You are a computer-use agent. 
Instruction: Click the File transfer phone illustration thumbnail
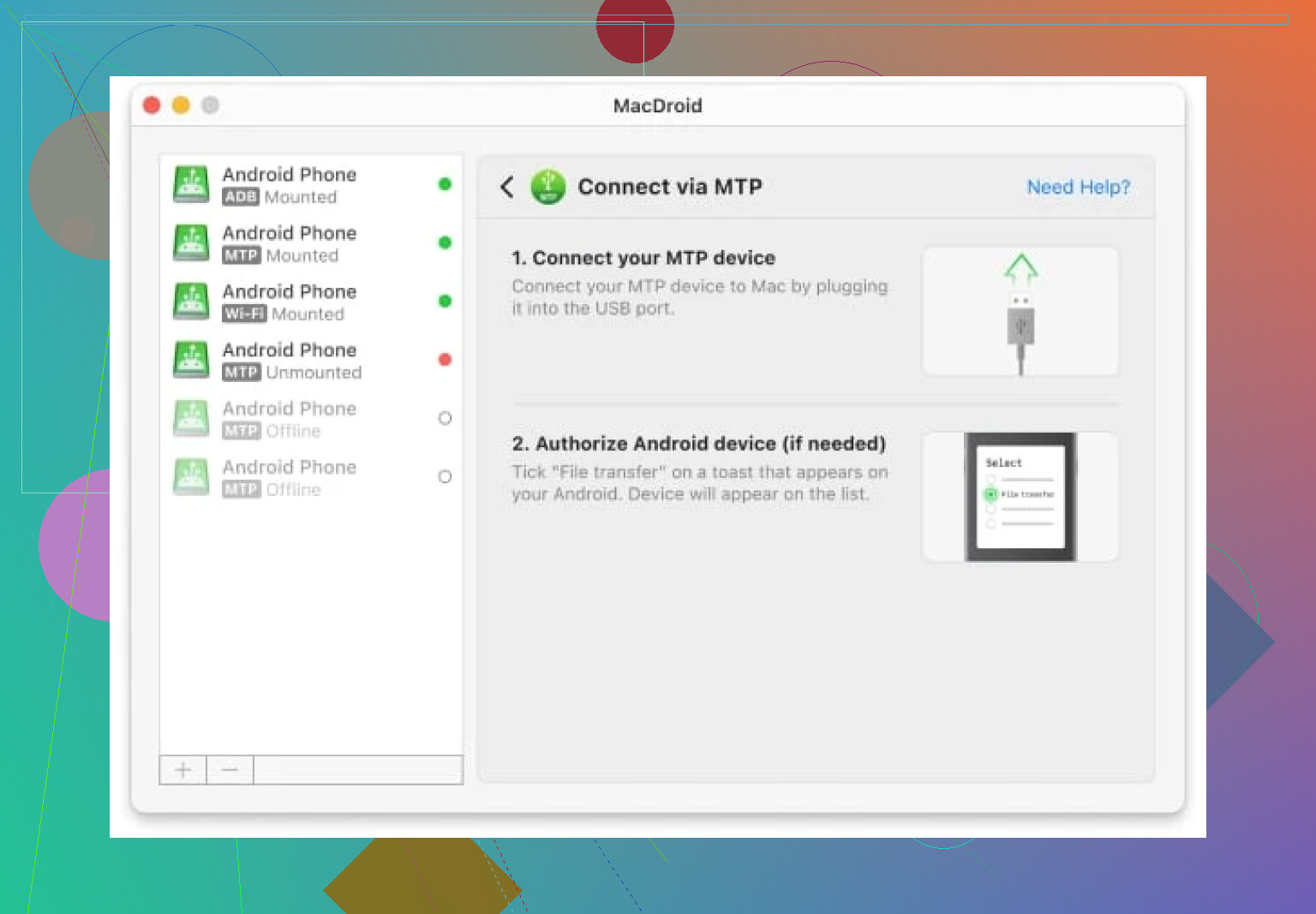(x=1020, y=497)
